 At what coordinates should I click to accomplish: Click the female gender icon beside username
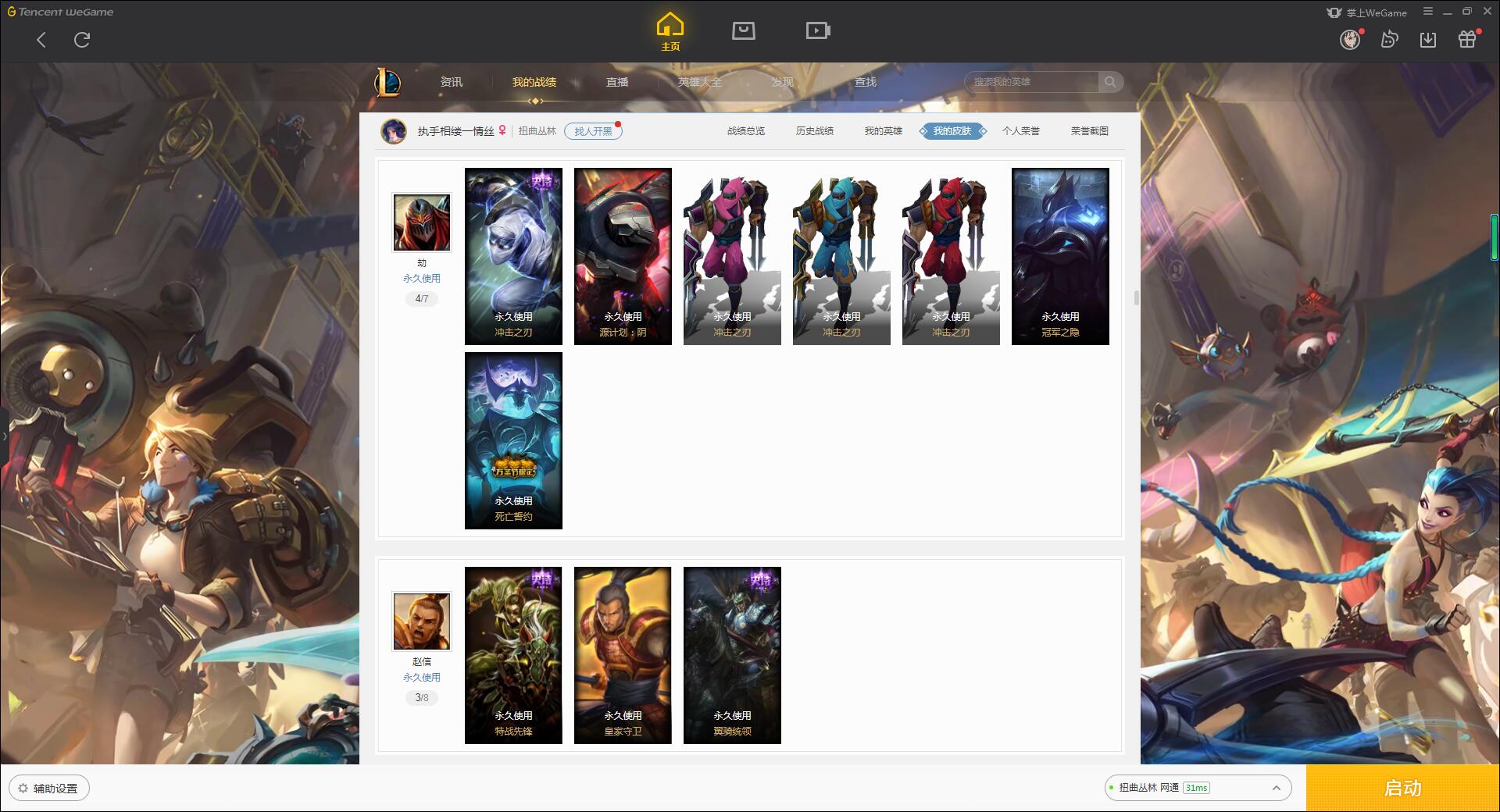[x=502, y=130]
